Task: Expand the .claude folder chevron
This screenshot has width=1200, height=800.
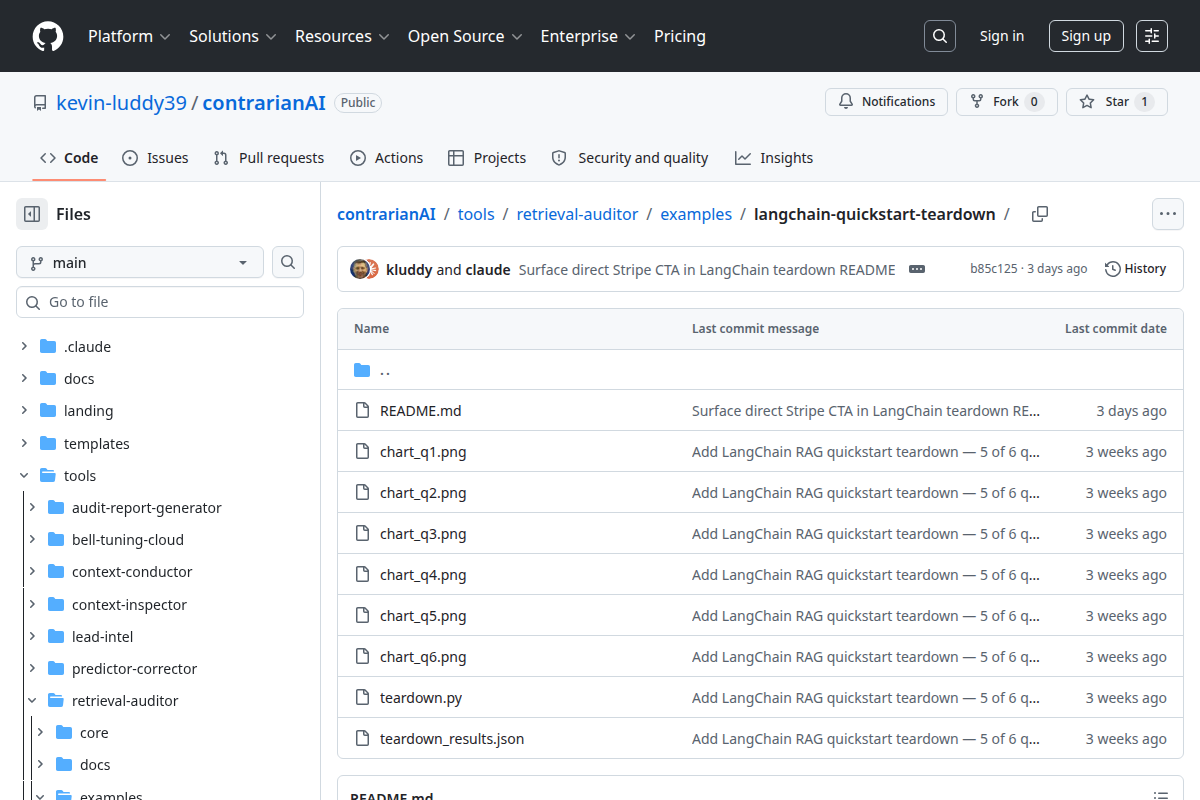Action: tap(24, 346)
